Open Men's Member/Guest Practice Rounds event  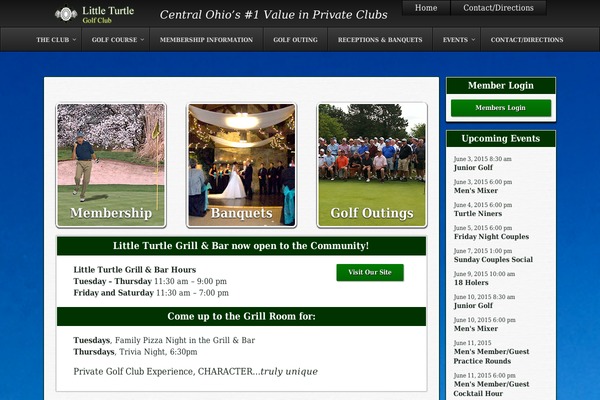click(x=491, y=356)
